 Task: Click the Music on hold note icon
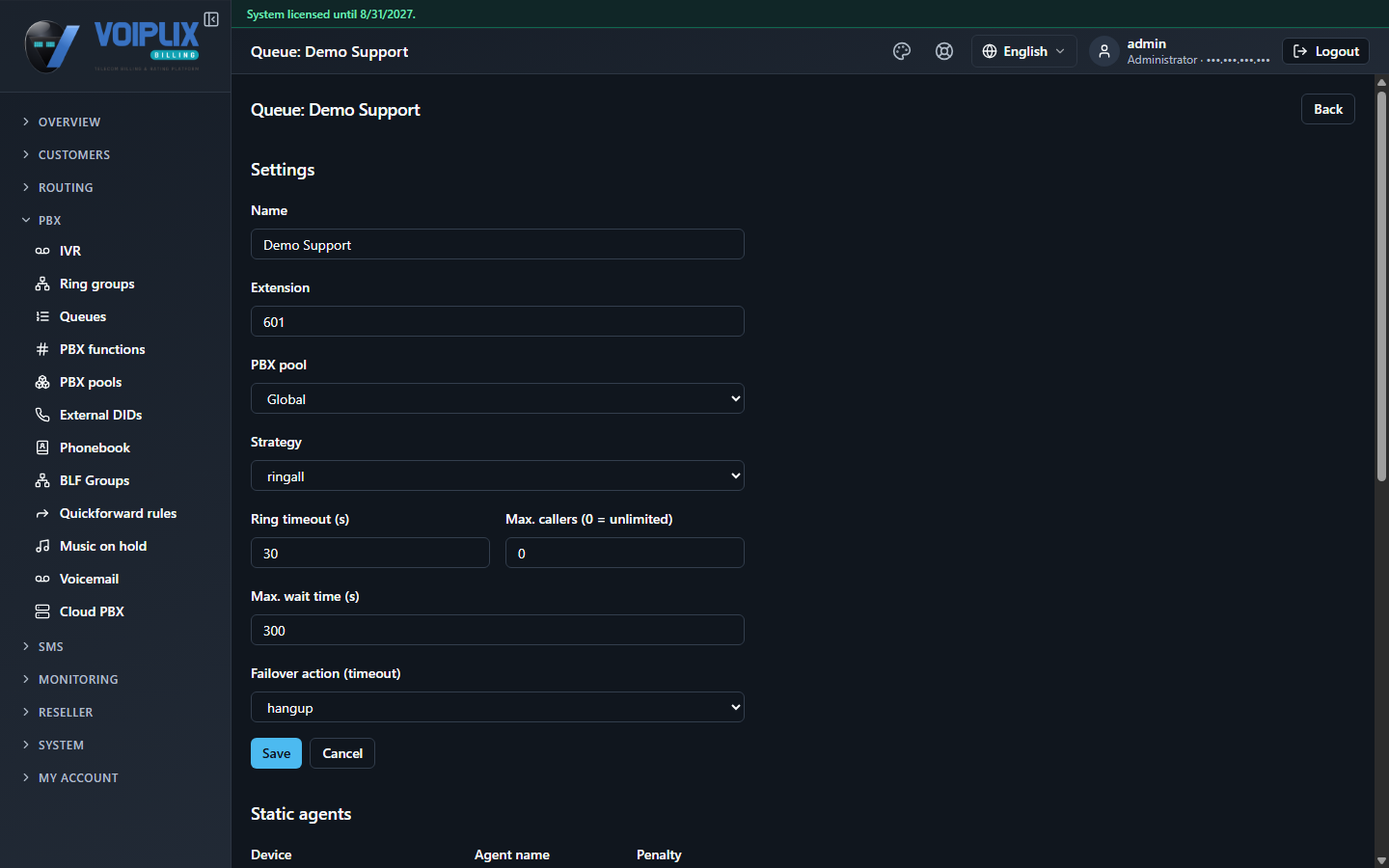tap(42, 546)
